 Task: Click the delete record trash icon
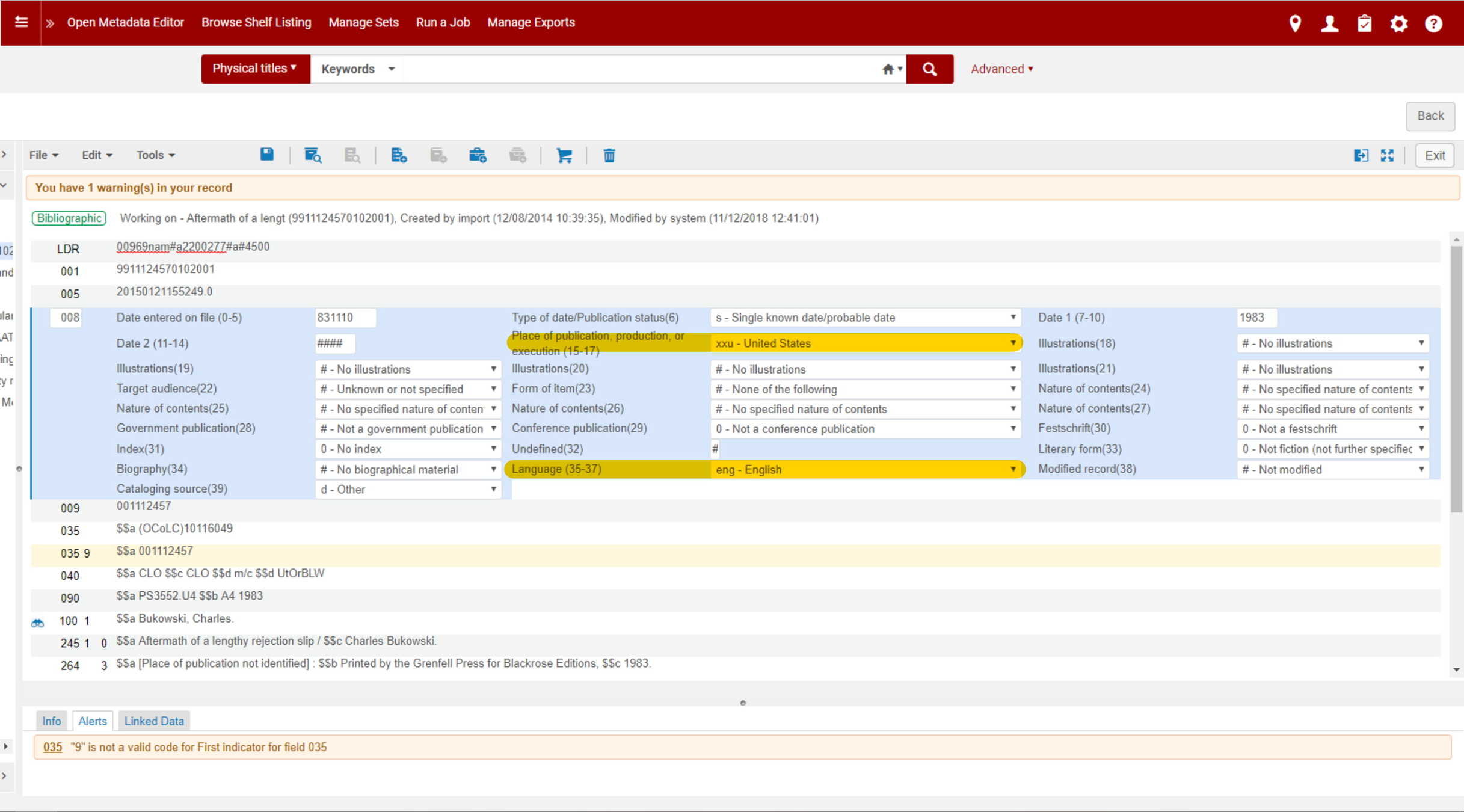609,156
